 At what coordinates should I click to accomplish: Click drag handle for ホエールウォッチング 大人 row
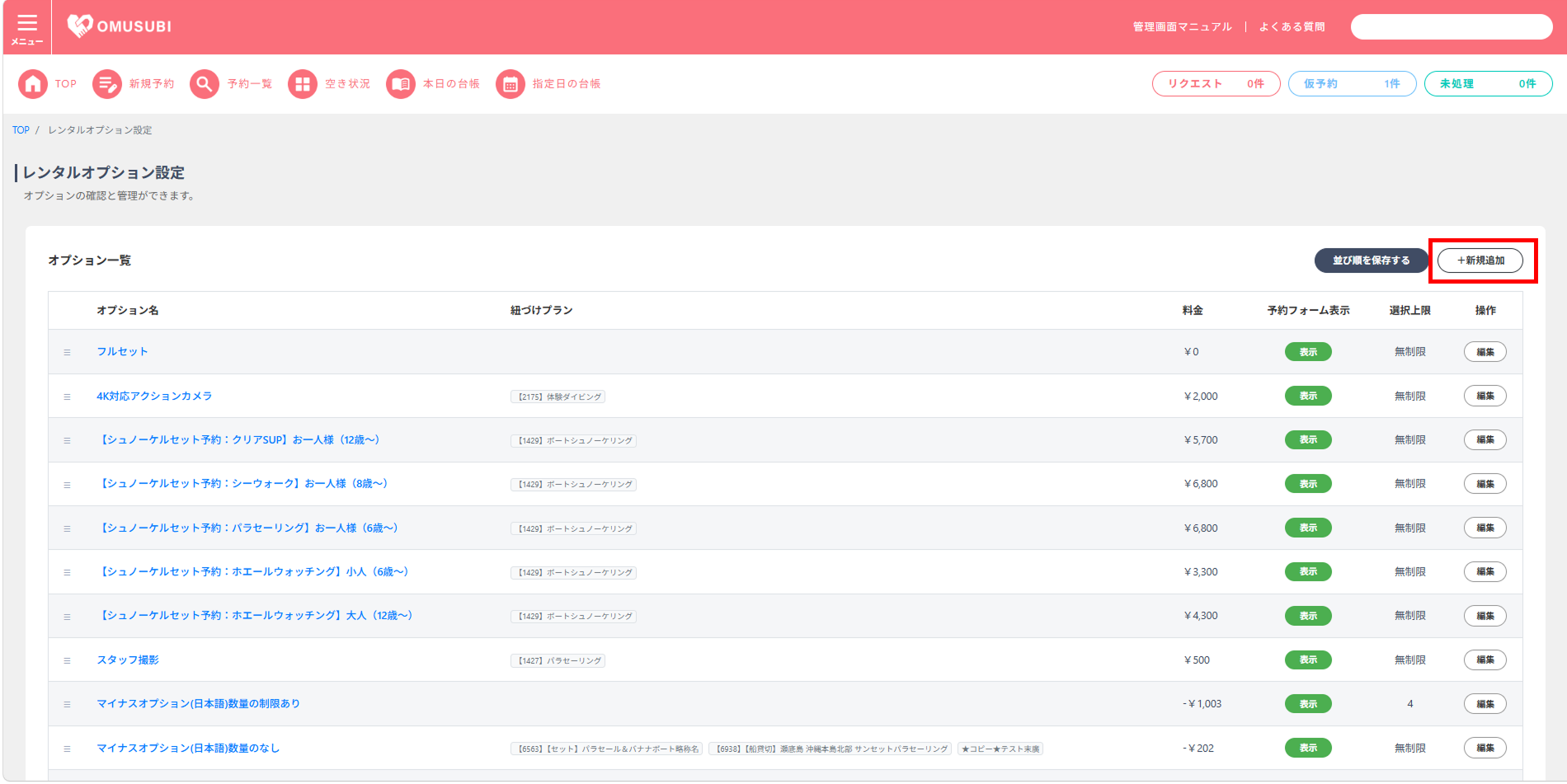click(x=68, y=617)
